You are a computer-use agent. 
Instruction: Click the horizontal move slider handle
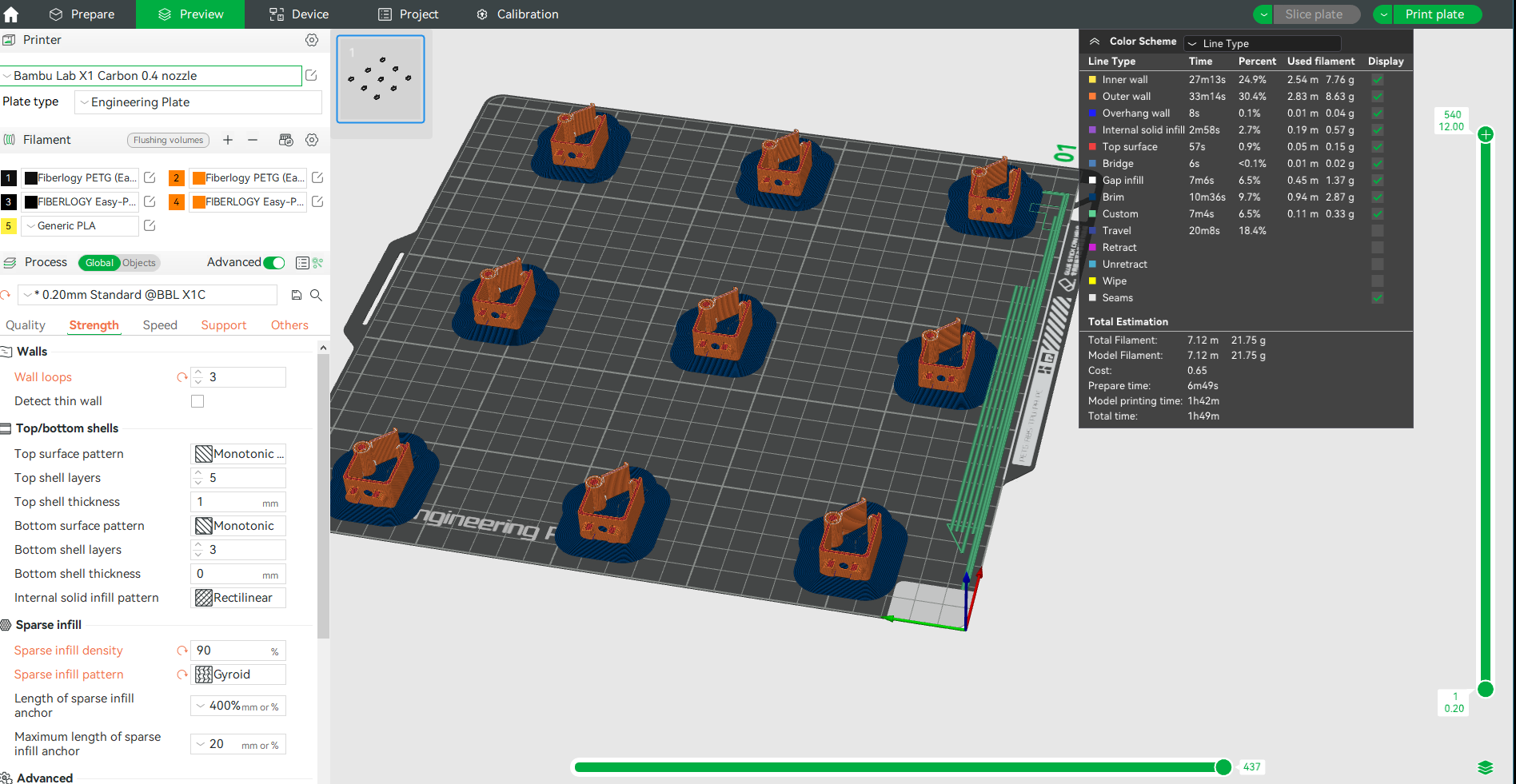[1223, 767]
